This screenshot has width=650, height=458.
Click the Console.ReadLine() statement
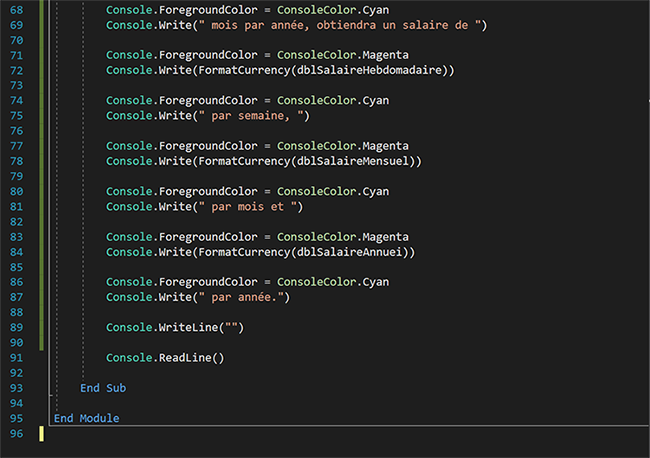point(165,358)
